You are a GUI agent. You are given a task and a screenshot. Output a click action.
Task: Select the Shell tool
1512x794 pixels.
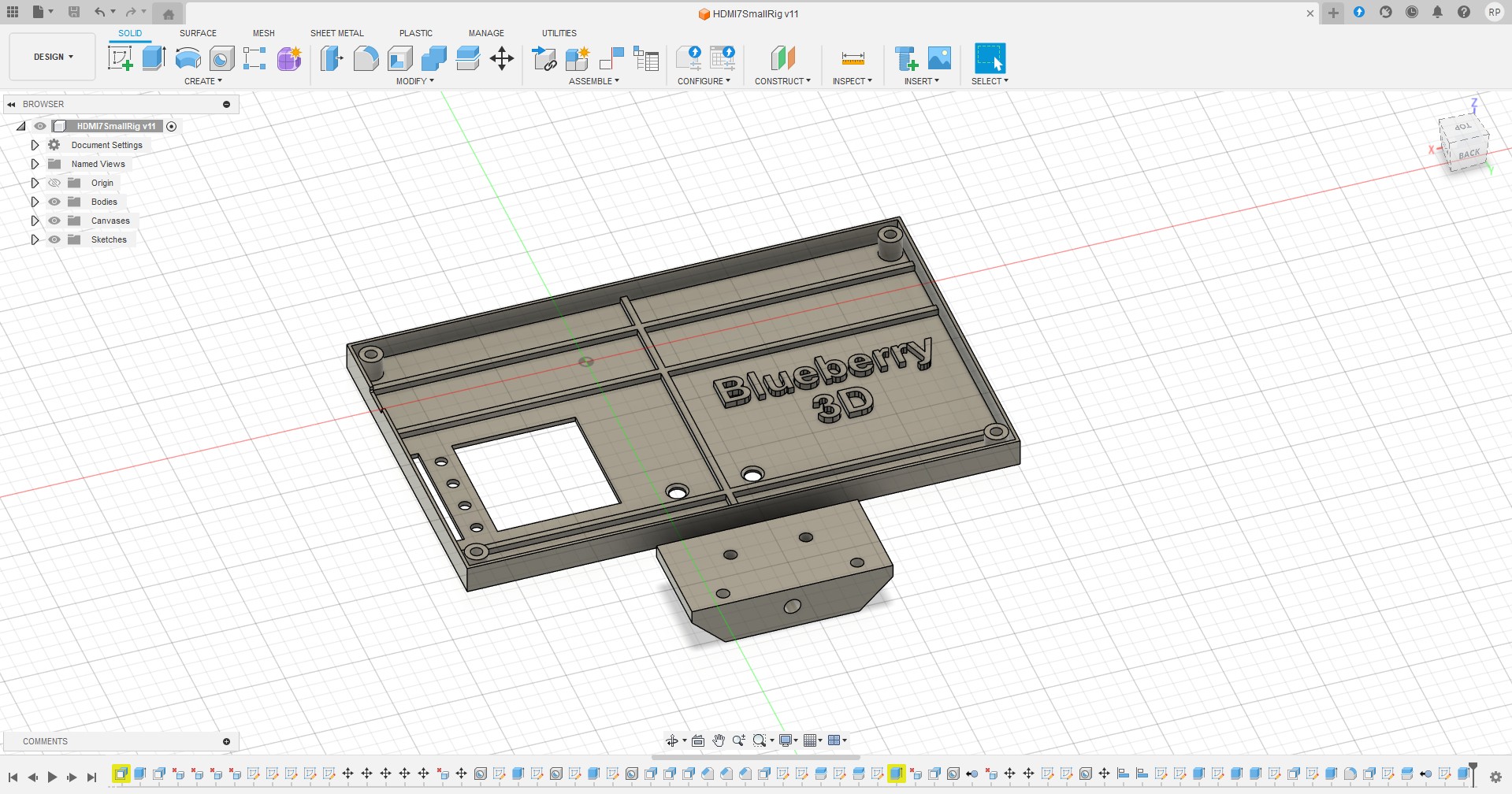(400, 58)
